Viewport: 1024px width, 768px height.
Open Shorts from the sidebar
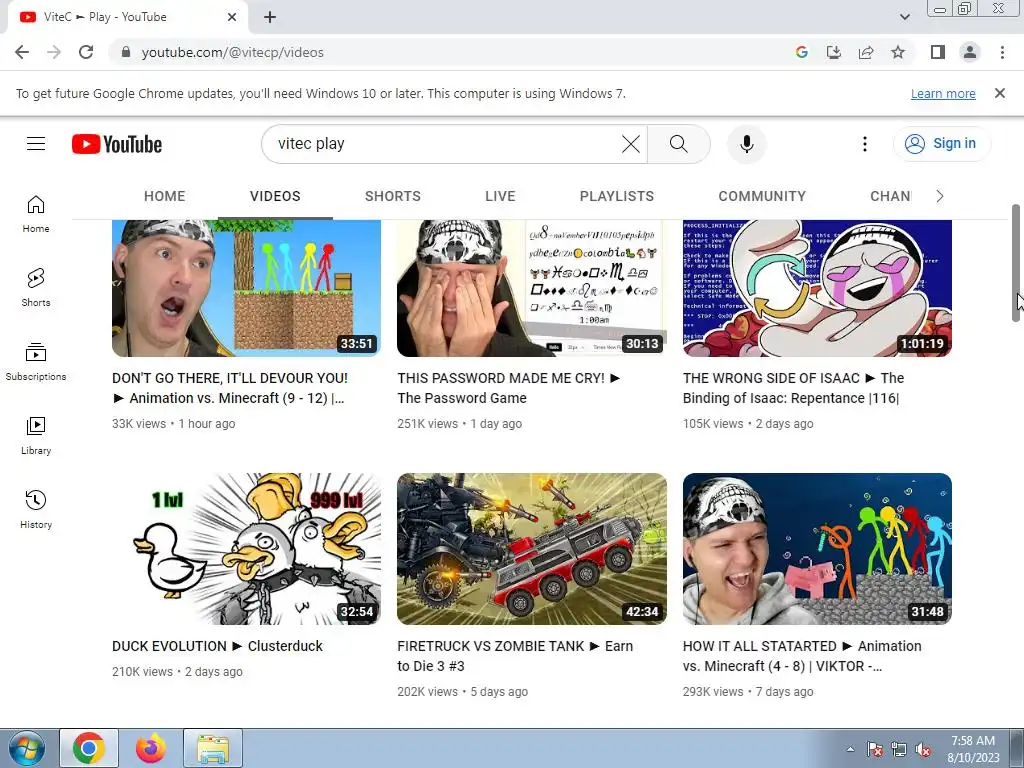[x=36, y=288]
